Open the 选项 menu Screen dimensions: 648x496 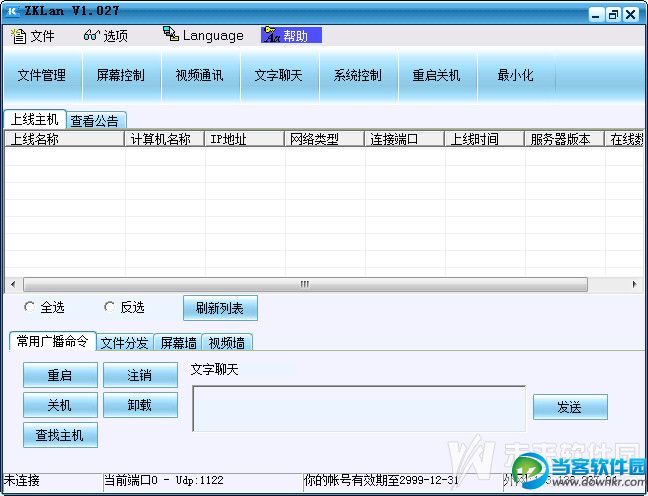[106, 36]
